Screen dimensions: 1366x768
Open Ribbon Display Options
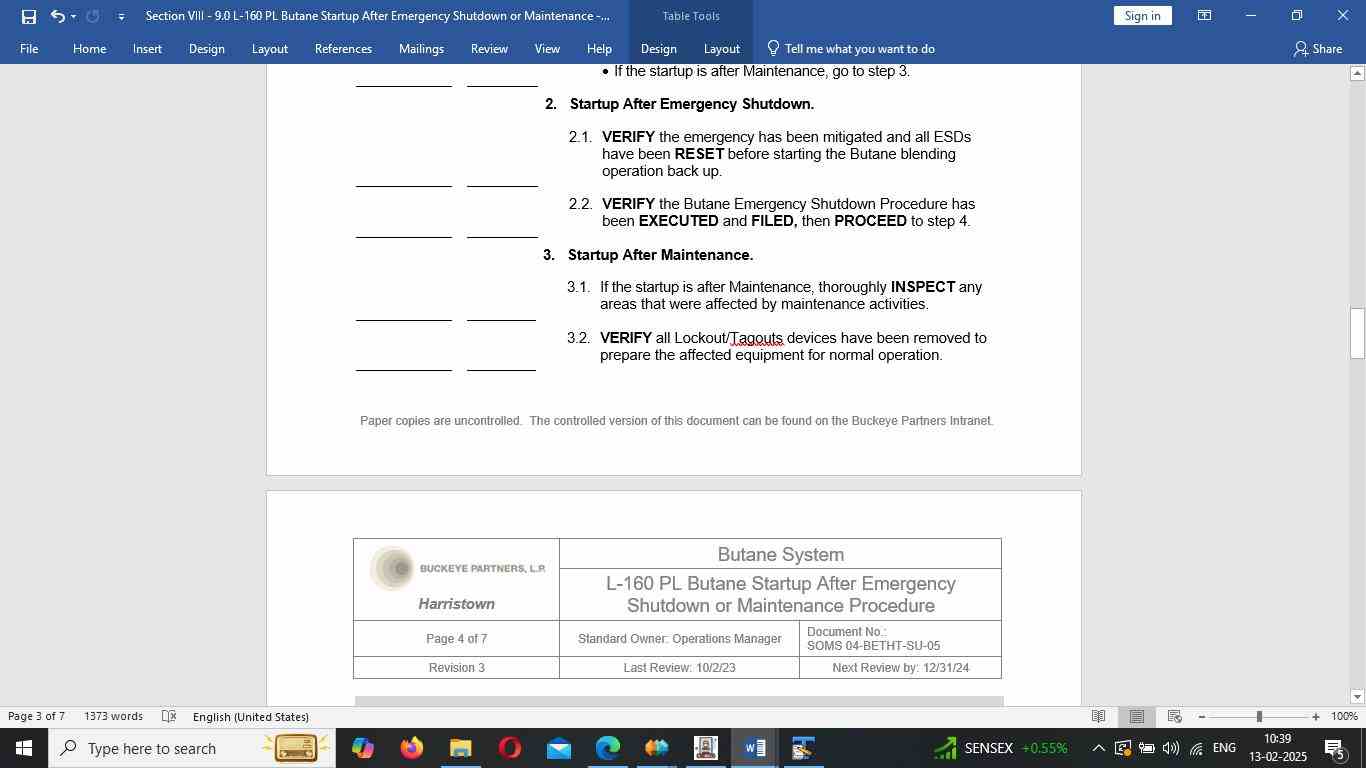(x=1205, y=16)
